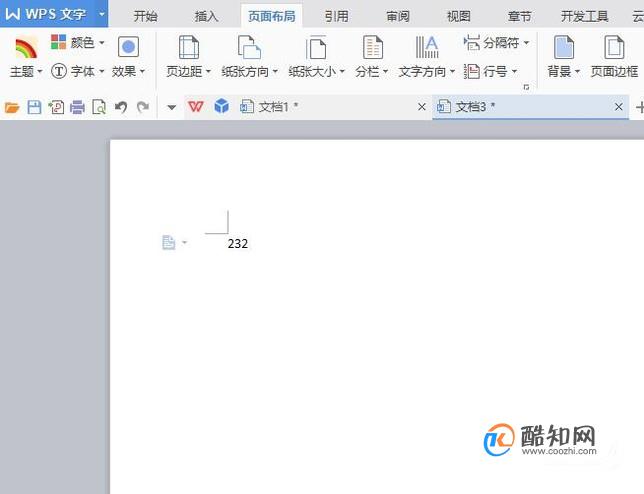This screenshot has width=644, height=494.
Task: Redo the last undone action
Action: [x=143, y=108]
